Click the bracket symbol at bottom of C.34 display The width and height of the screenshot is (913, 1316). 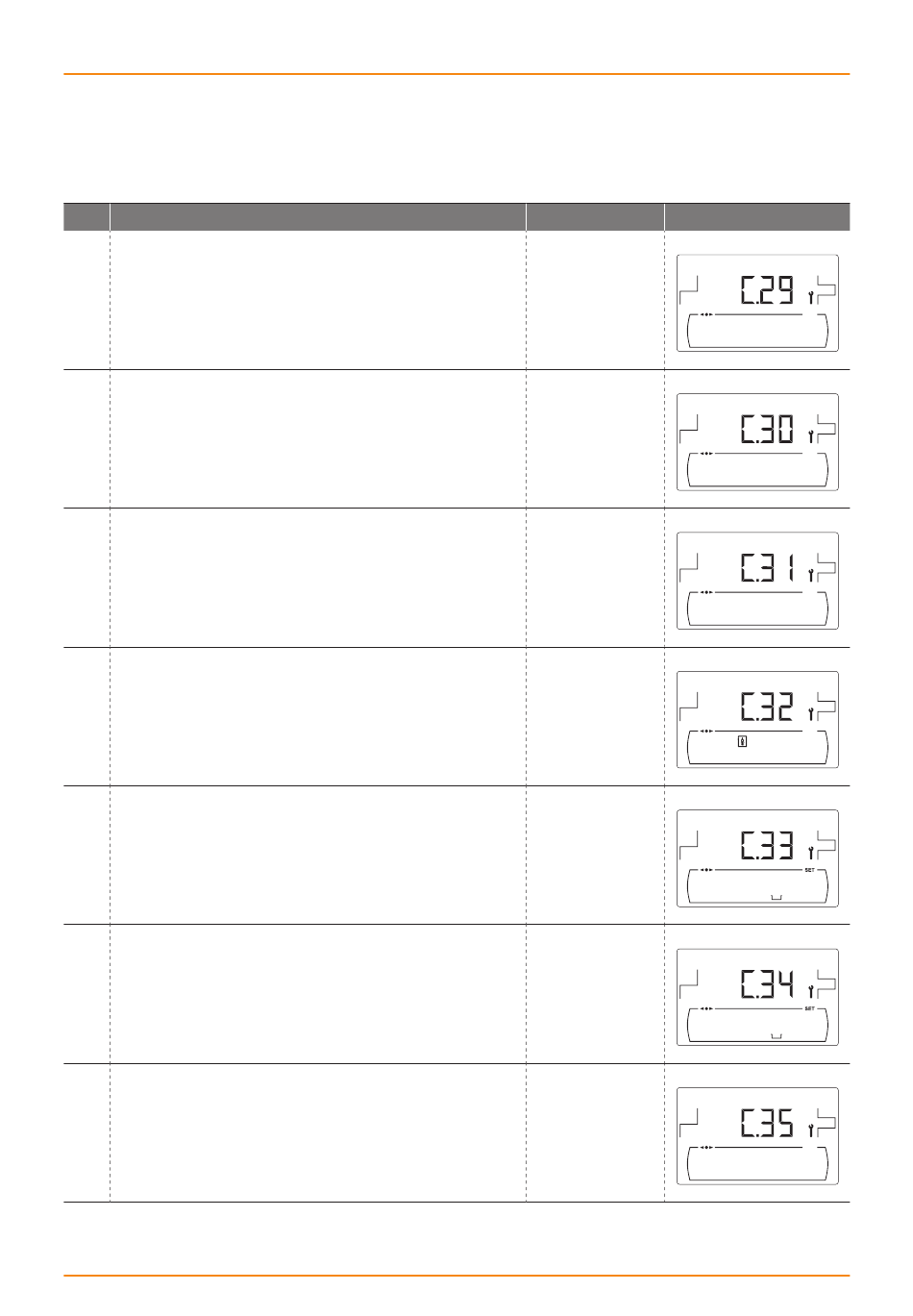point(777,1035)
